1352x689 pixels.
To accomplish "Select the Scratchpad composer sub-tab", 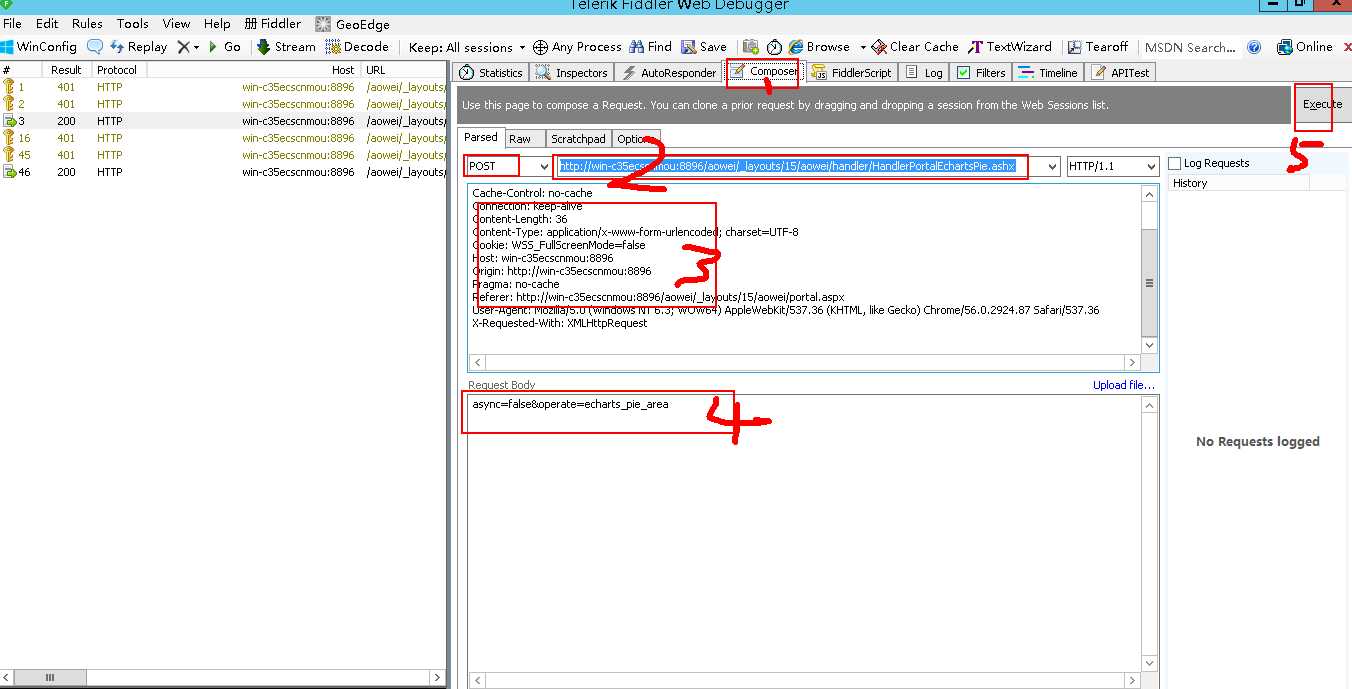I will pos(578,139).
